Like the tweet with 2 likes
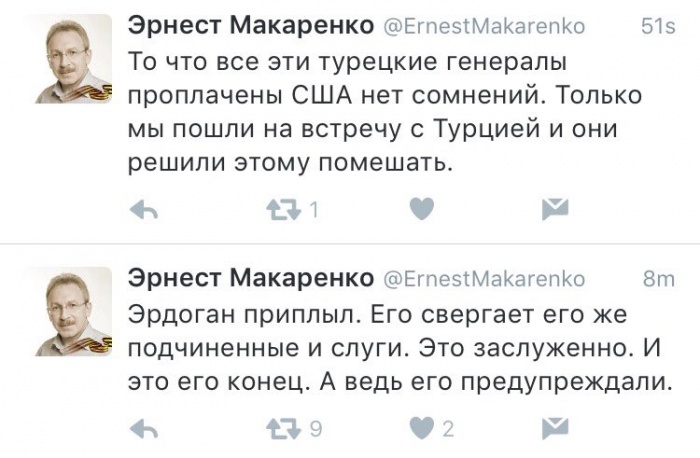 pyautogui.click(x=422, y=429)
